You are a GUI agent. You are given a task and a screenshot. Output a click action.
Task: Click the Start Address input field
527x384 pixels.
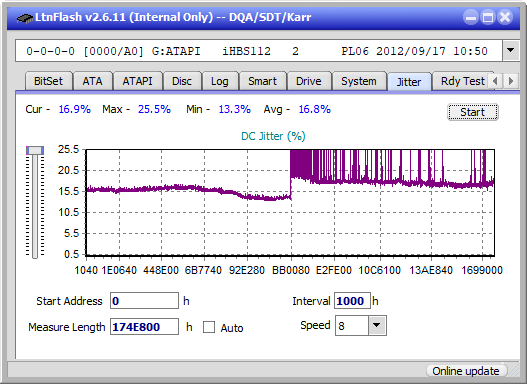(x=145, y=301)
